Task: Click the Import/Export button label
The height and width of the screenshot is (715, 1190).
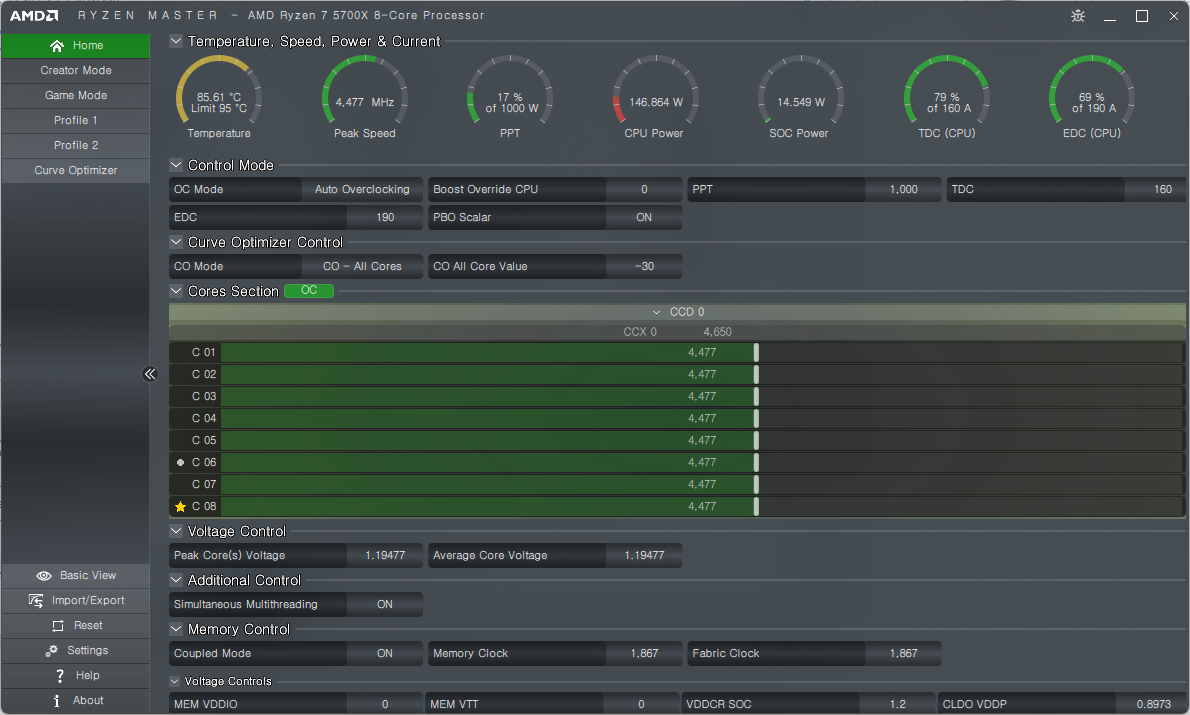Action: pyautogui.click(x=88, y=600)
